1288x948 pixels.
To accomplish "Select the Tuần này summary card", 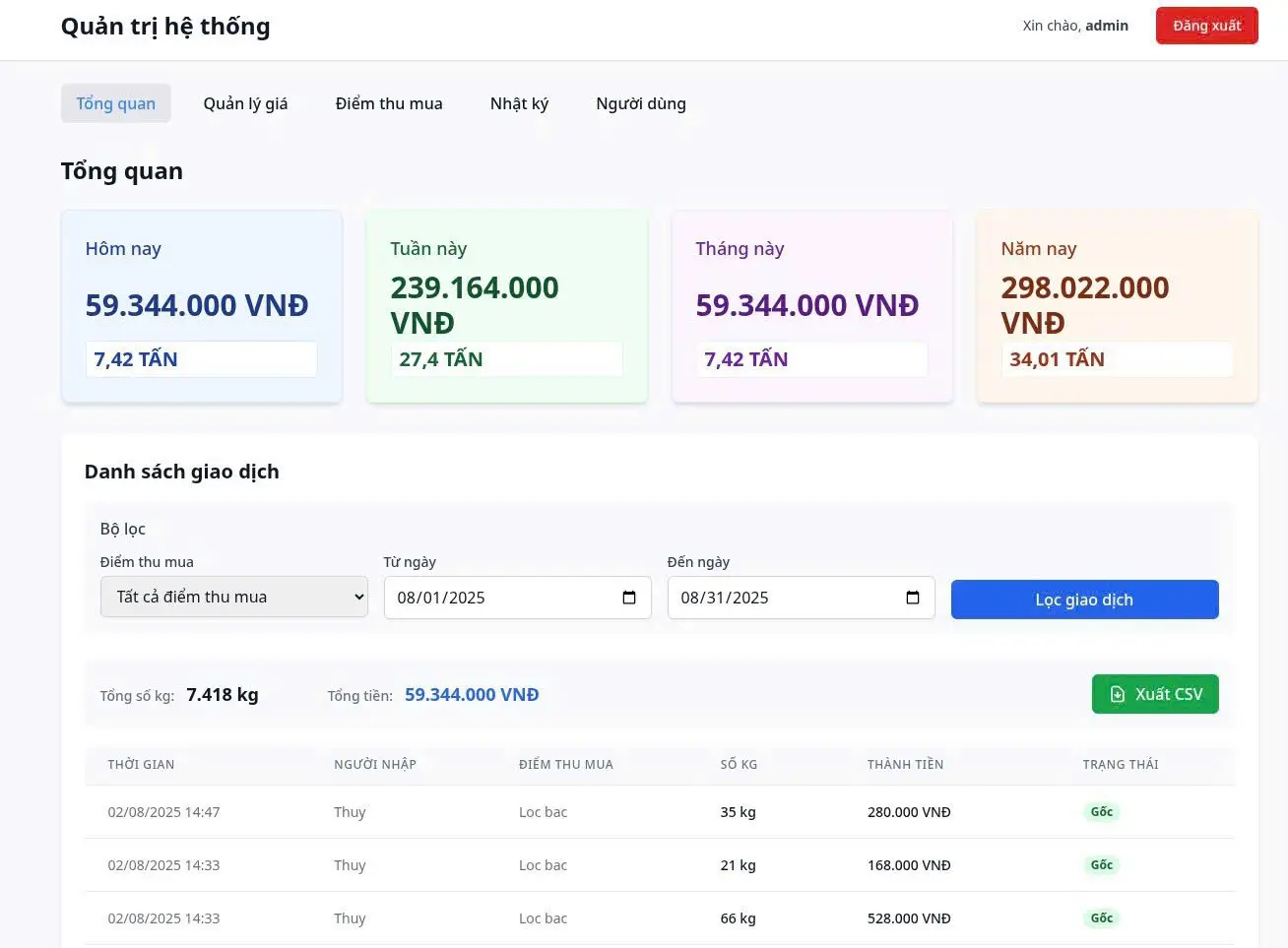I will (507, 306).
